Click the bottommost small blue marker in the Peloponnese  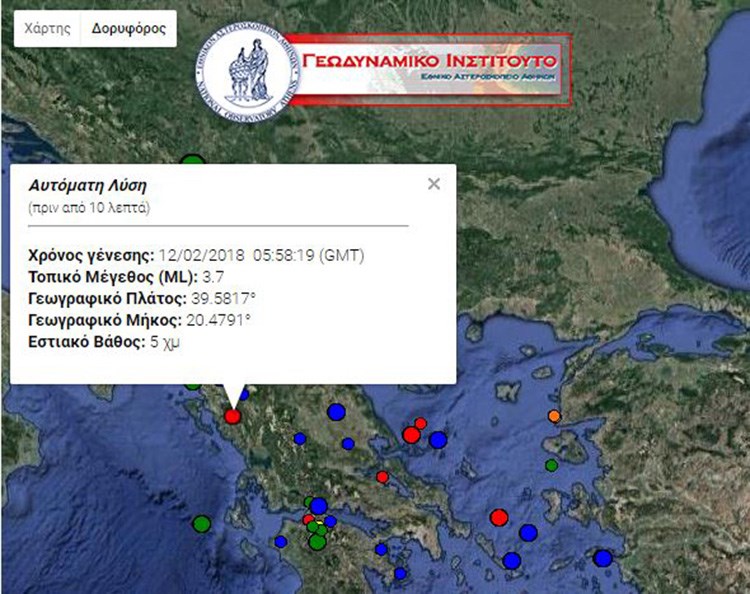click(400, 573)
